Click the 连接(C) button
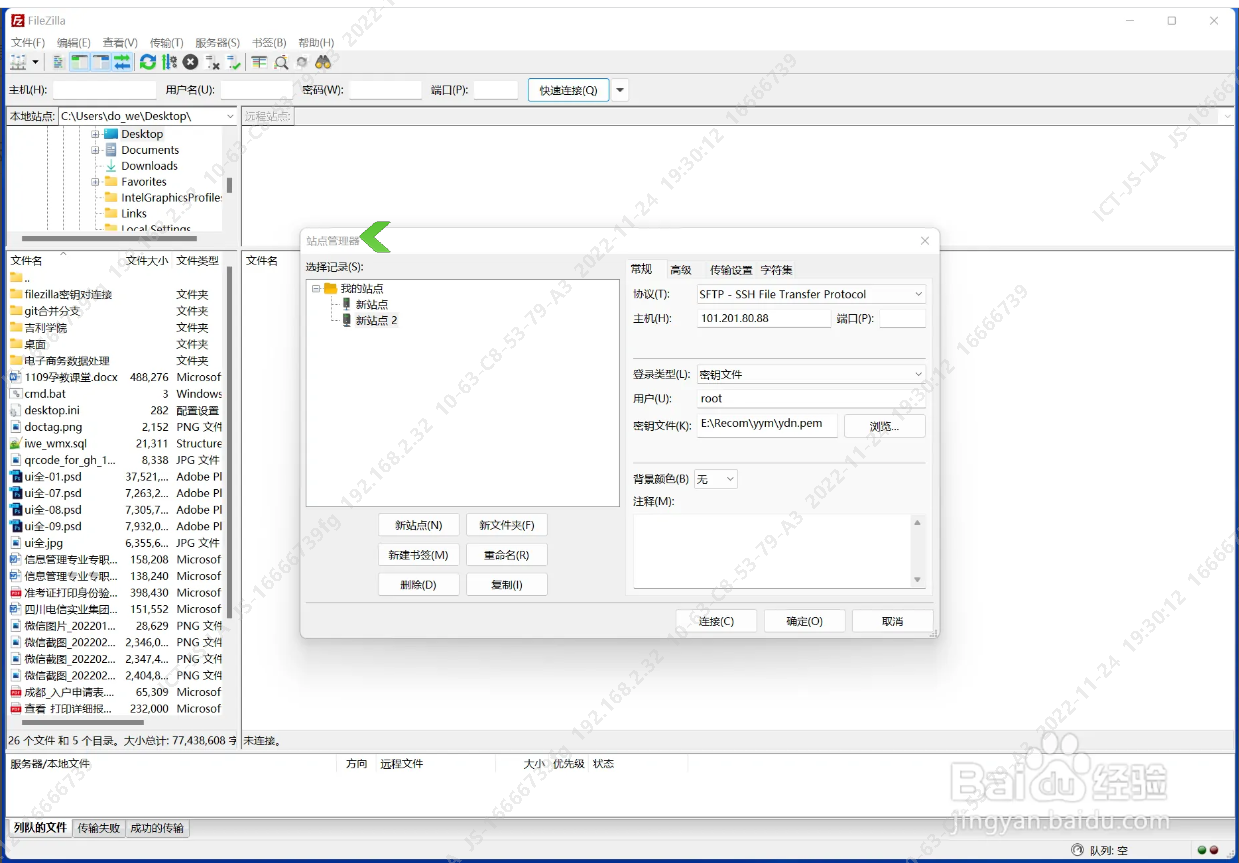The width and height of the screenshot is (1239, 863). [716, 621]
